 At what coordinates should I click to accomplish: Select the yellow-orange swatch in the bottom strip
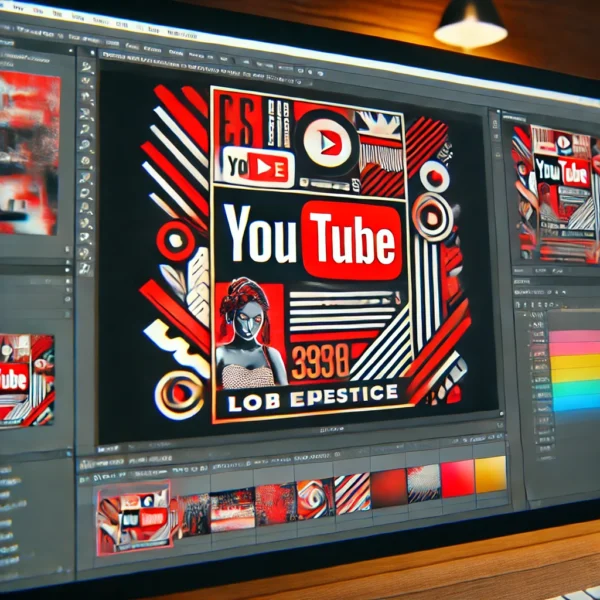[x=490, y=475]
